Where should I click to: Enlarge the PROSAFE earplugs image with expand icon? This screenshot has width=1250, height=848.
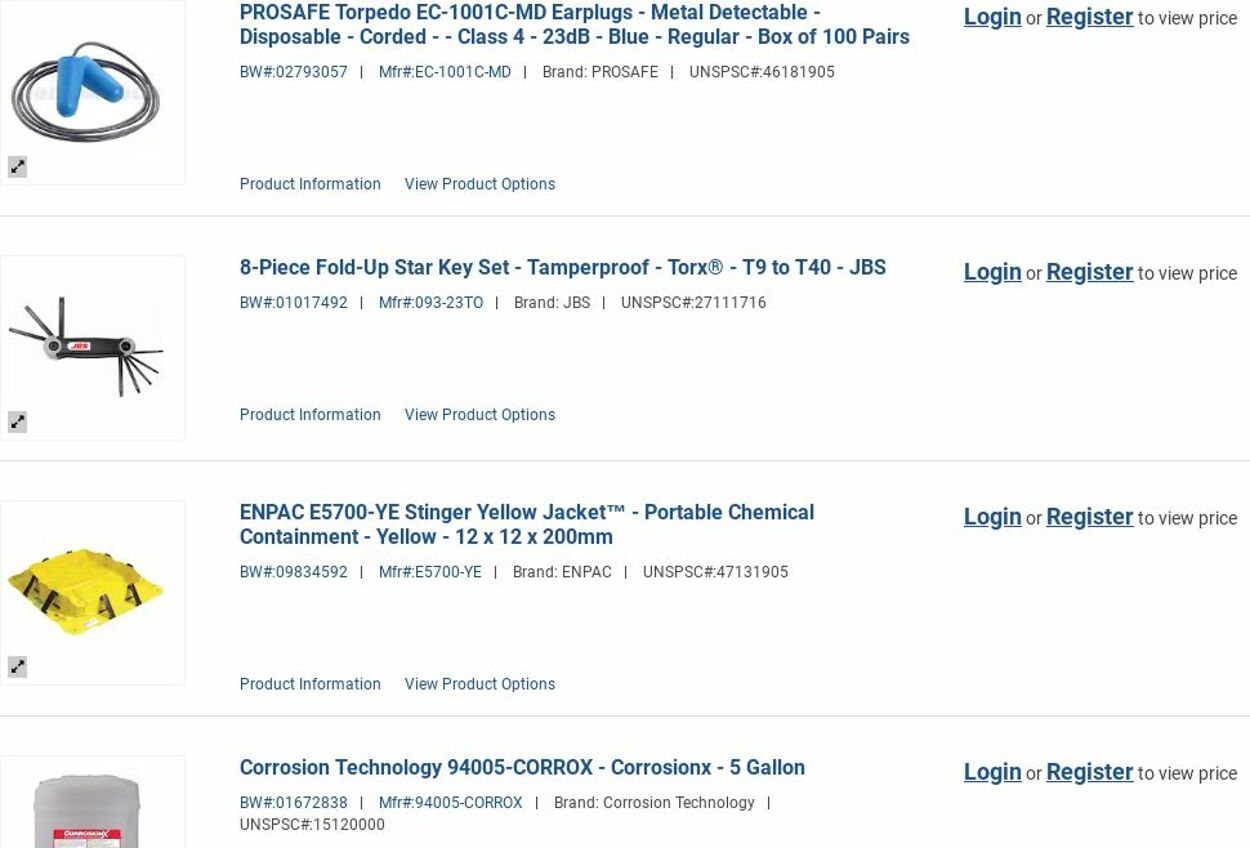[18, 167]
